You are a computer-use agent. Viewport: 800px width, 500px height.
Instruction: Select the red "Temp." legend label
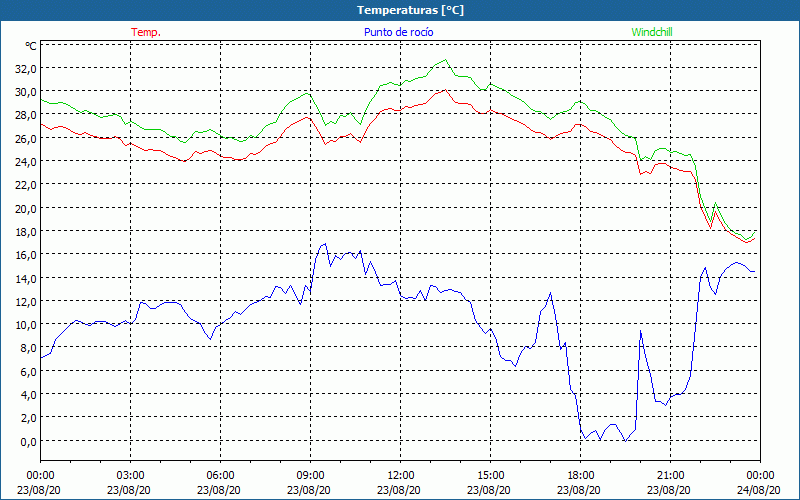(x=146, y=32)
